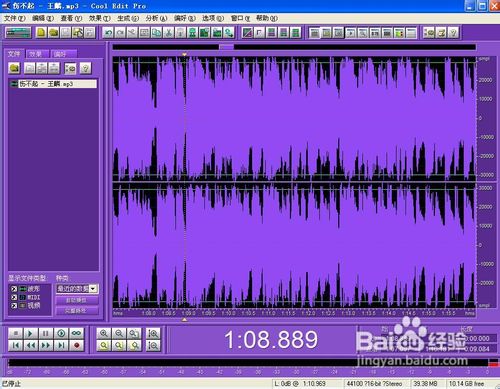Click the Zoom Out Full magnifier icon
Image resolution: width=500 pixels, height=389 pixels.
coord(134,333)
